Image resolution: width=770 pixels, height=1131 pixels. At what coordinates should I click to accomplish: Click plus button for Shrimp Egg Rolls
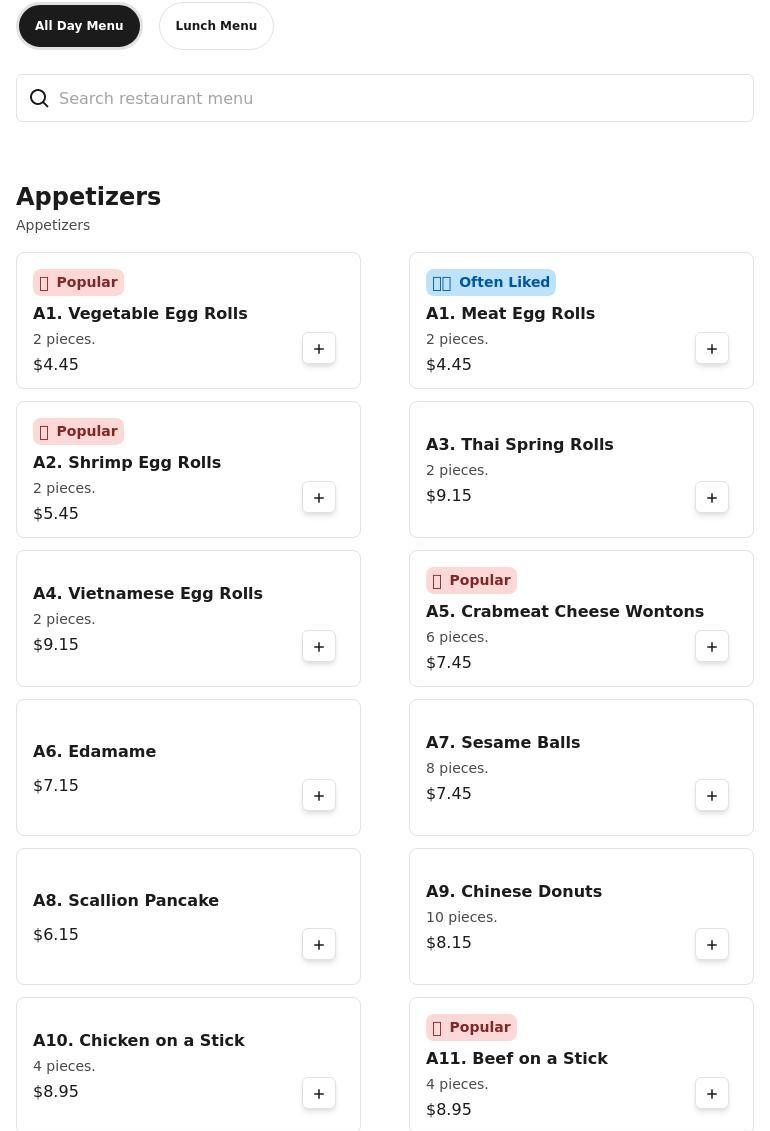[319, 498]
